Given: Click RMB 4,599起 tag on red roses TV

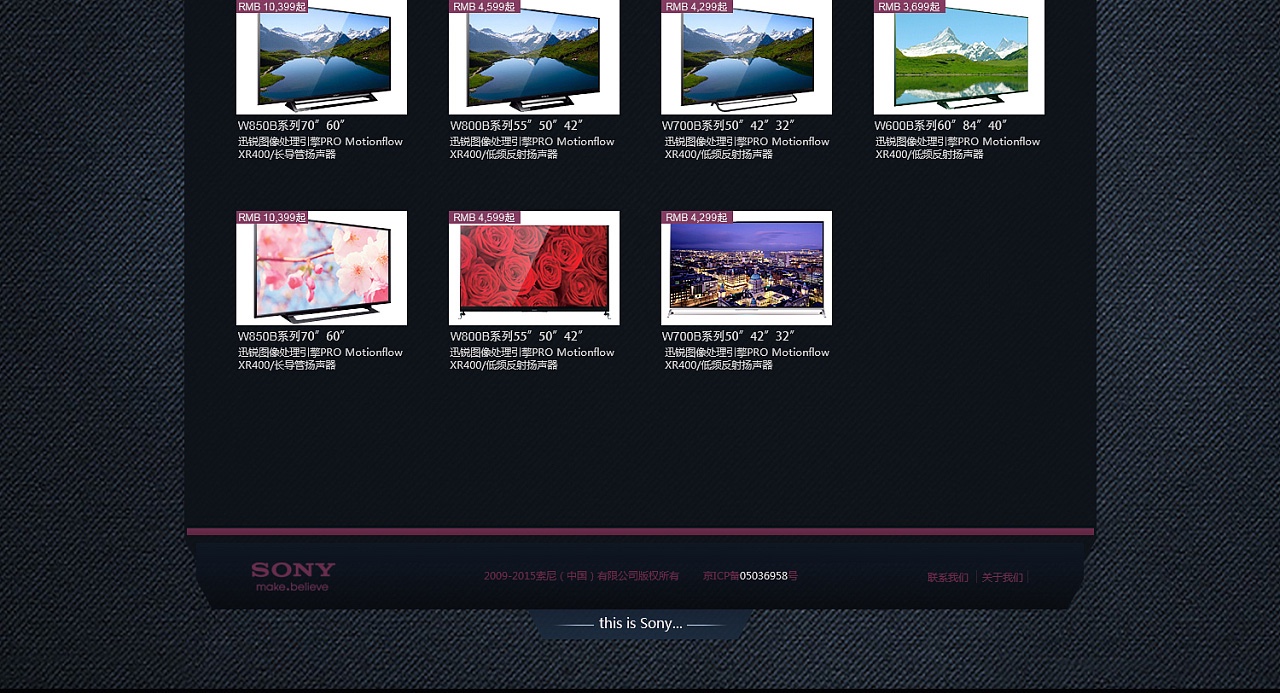Looking at the screenshot, I should [484, 217].
